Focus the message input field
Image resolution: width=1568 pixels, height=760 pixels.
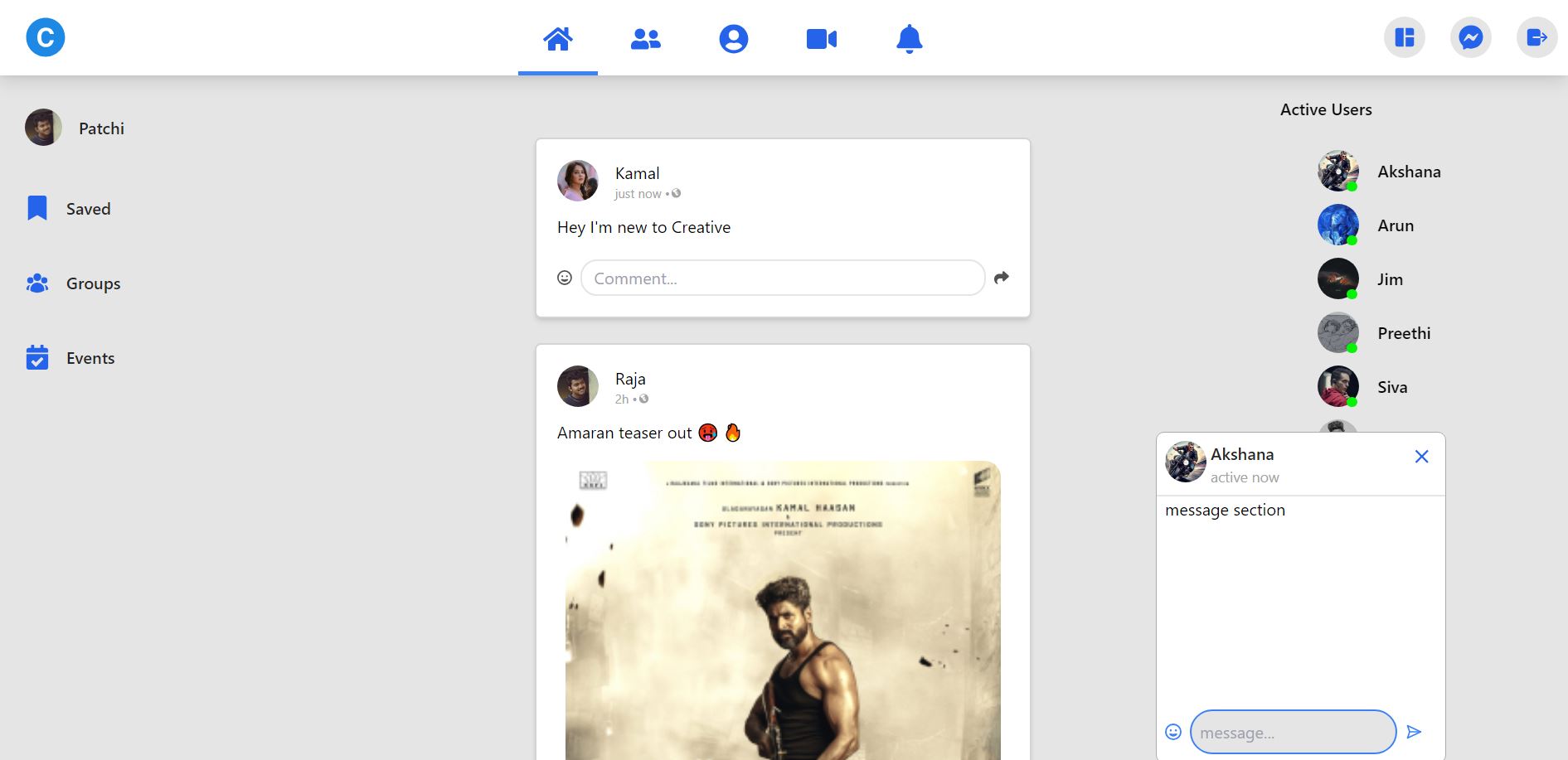1294,732
